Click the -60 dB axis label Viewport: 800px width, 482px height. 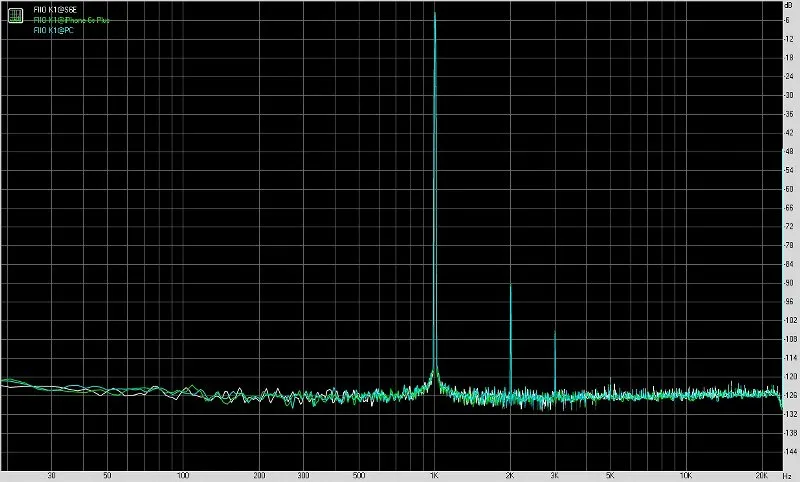(x=789, y=189)
